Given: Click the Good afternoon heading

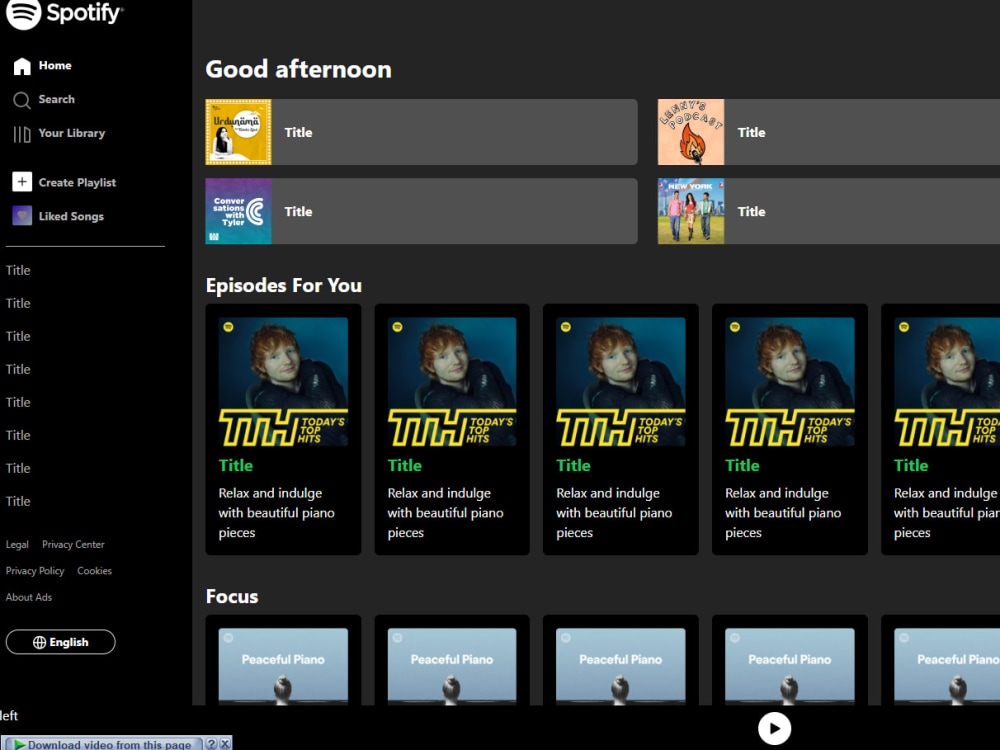Looking at the screenshot, I should pyautogui.click(x=298, y=69).
